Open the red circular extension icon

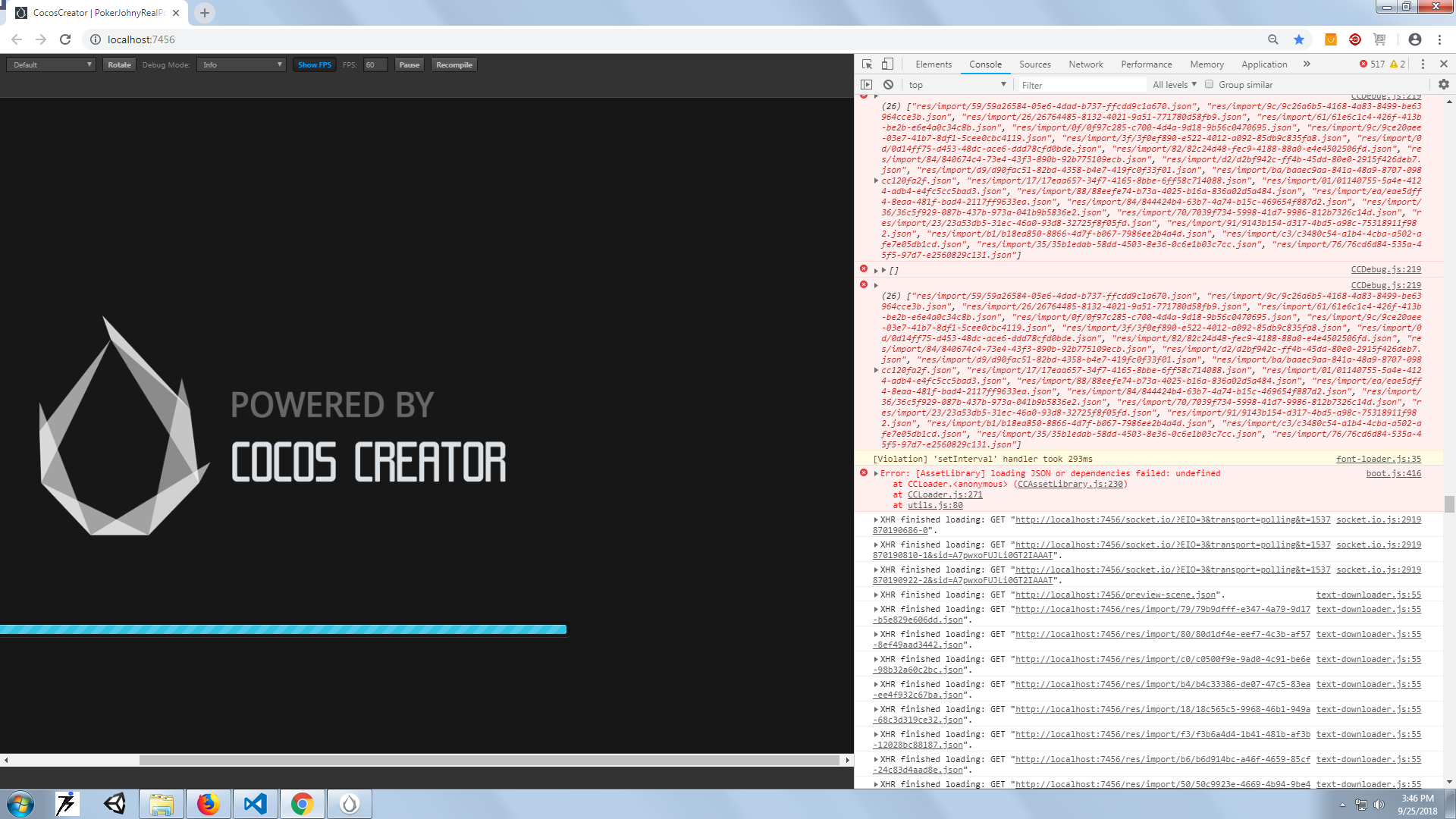click(1355, 39)
